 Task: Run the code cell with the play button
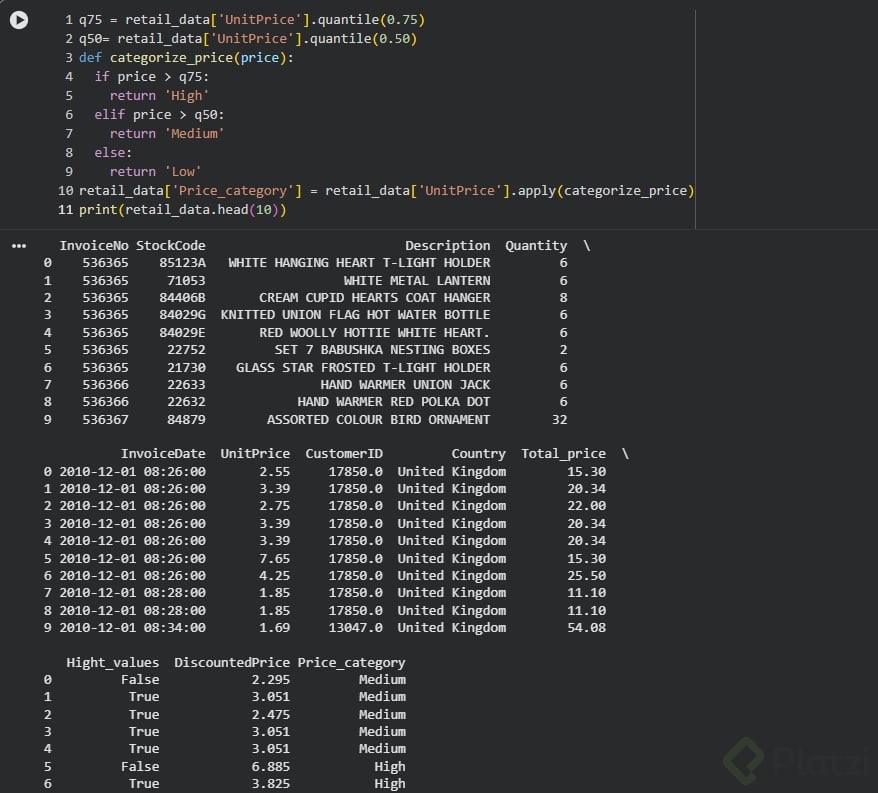point(19,20)
